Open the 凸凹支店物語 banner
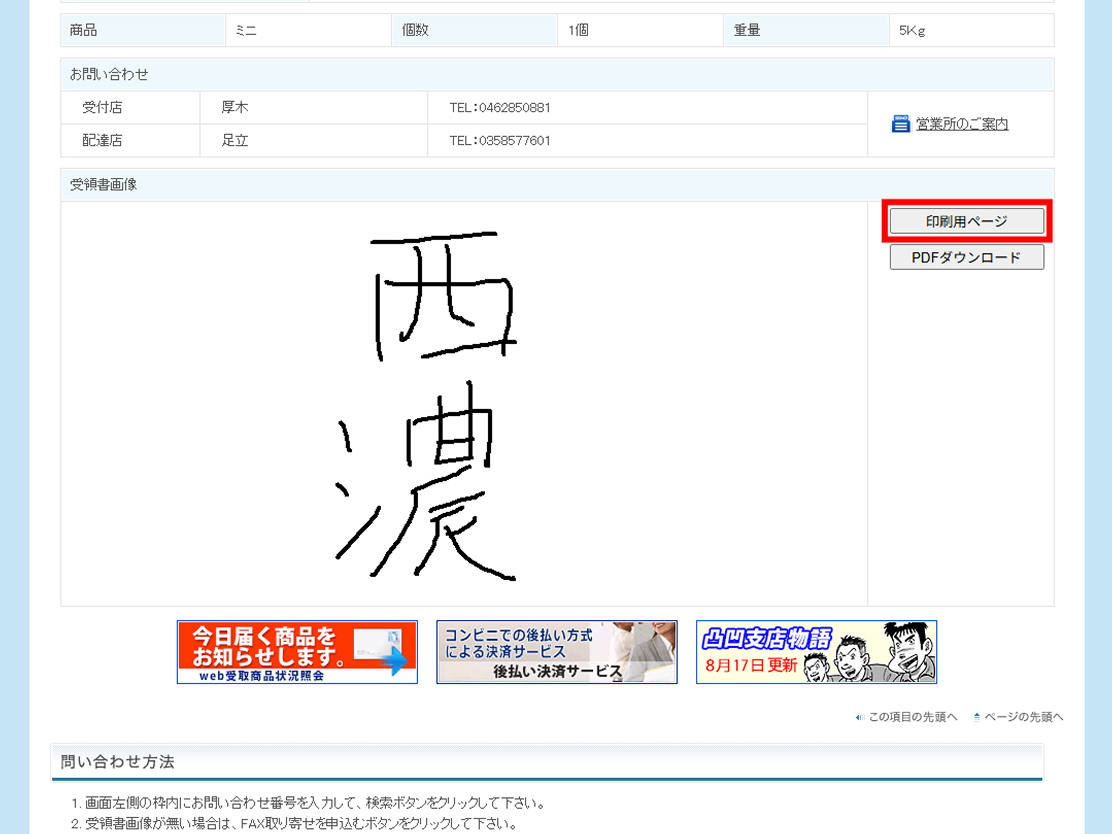 point(816,652)
